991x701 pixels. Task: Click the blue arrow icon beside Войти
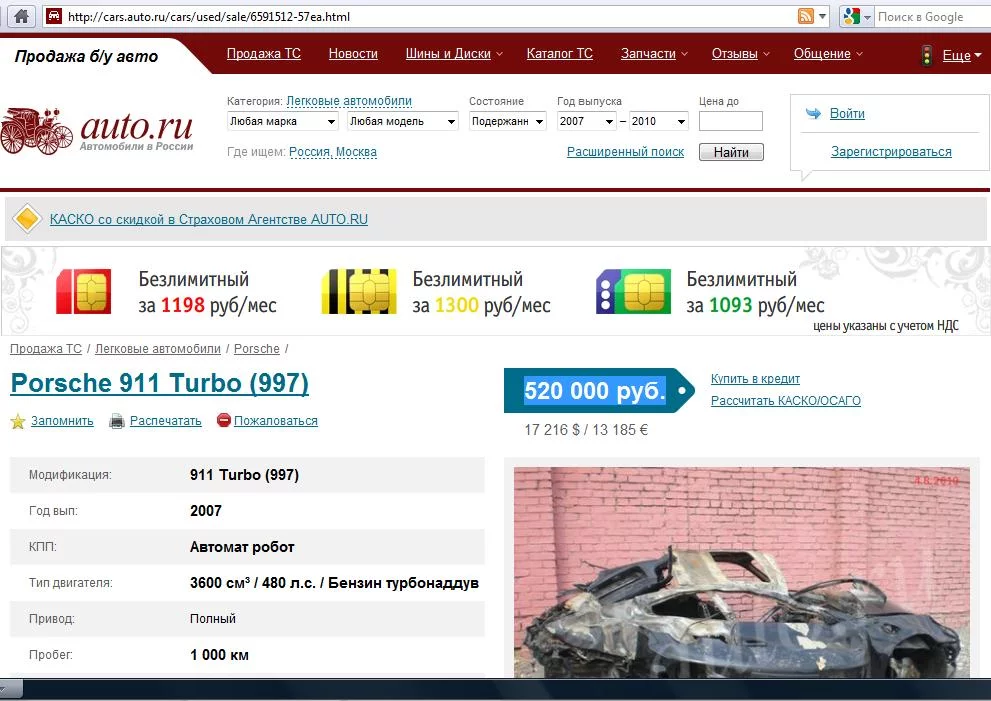(813, 114)
